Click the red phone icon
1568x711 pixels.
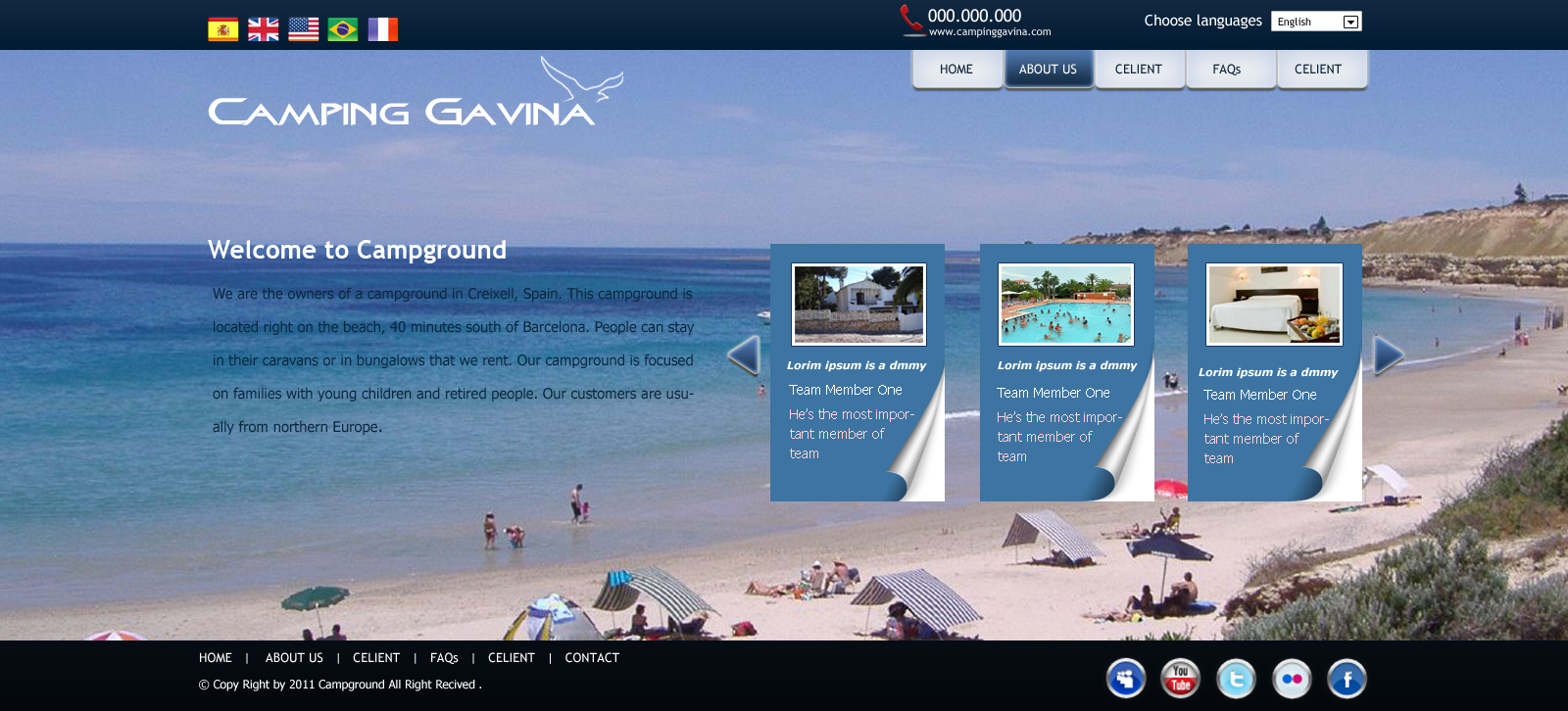coord(911,20)
